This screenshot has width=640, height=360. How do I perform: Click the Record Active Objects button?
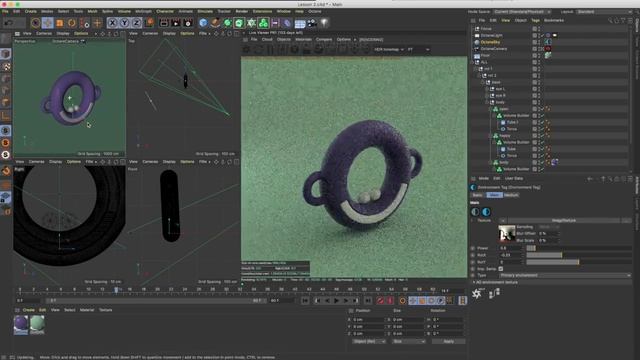[x=380, y=301]
